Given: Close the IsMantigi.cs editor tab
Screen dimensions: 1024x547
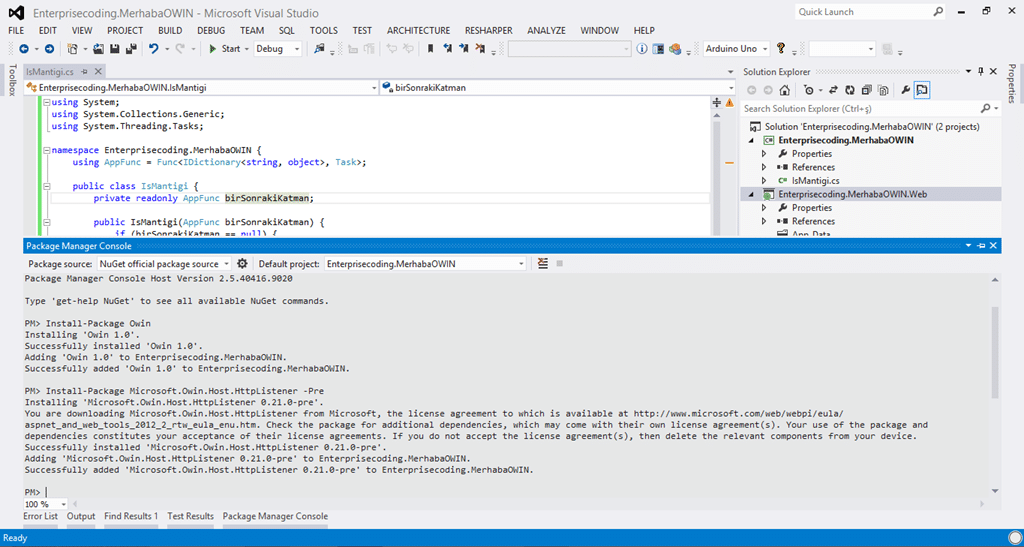Looking at the screenshot, I should tap(98, 71).
